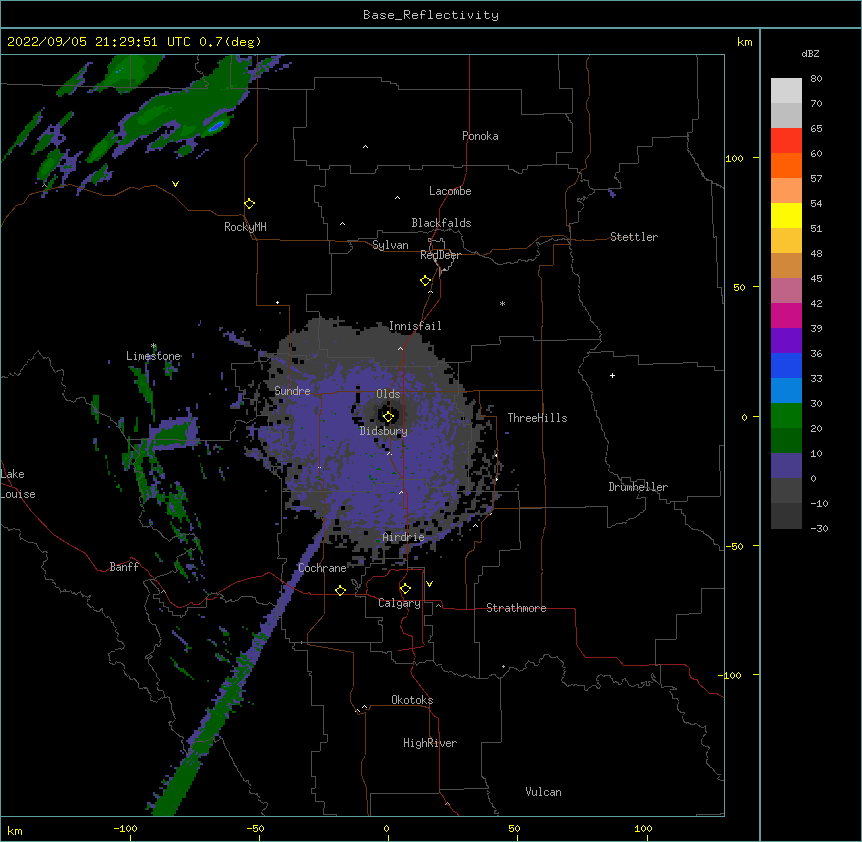Click the km unit label at bottom left
Viewport: 862px width, 842px height.
15,830
